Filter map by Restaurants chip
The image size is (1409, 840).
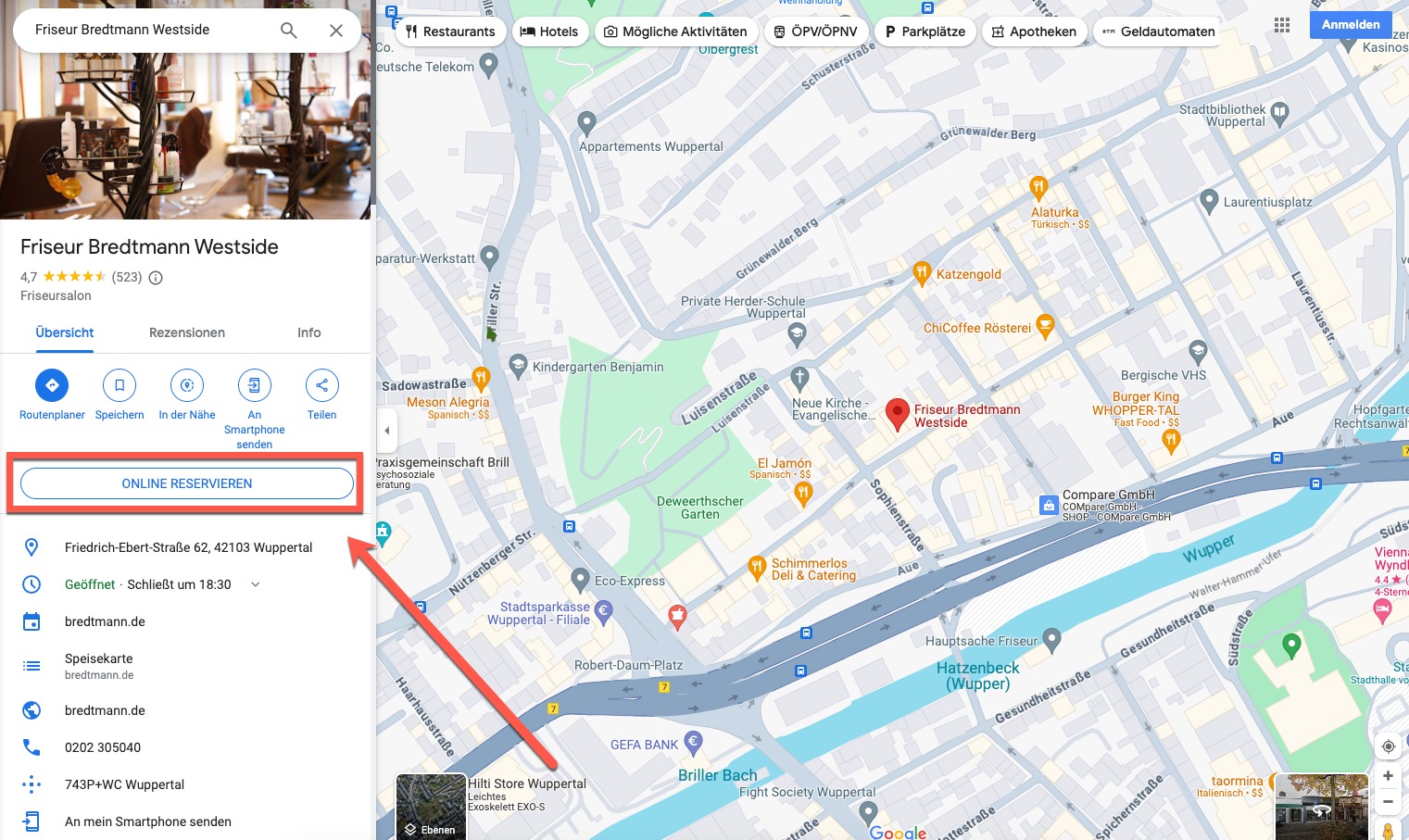pos(451,31)
